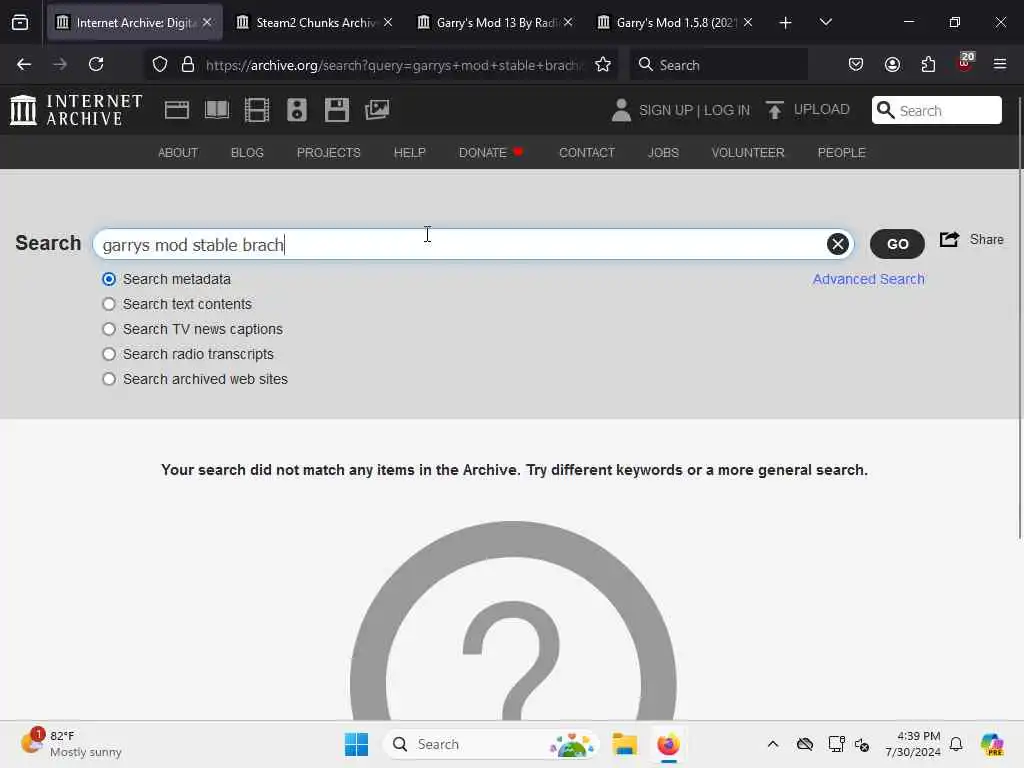Click the Share label text
Screen dimensions: 1024x768
click(986, 240)
